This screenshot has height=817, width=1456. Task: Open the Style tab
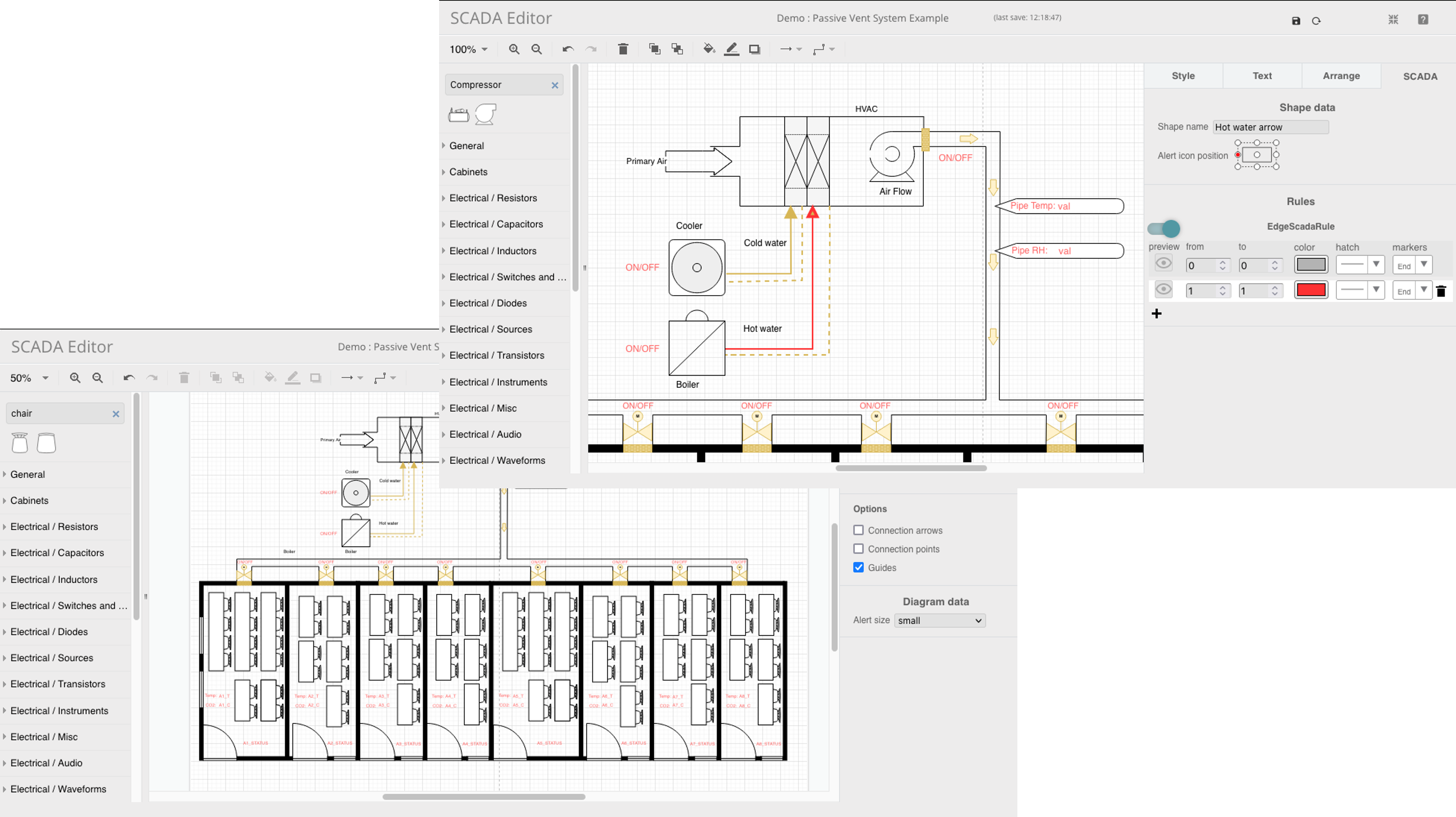point(1183,76)
